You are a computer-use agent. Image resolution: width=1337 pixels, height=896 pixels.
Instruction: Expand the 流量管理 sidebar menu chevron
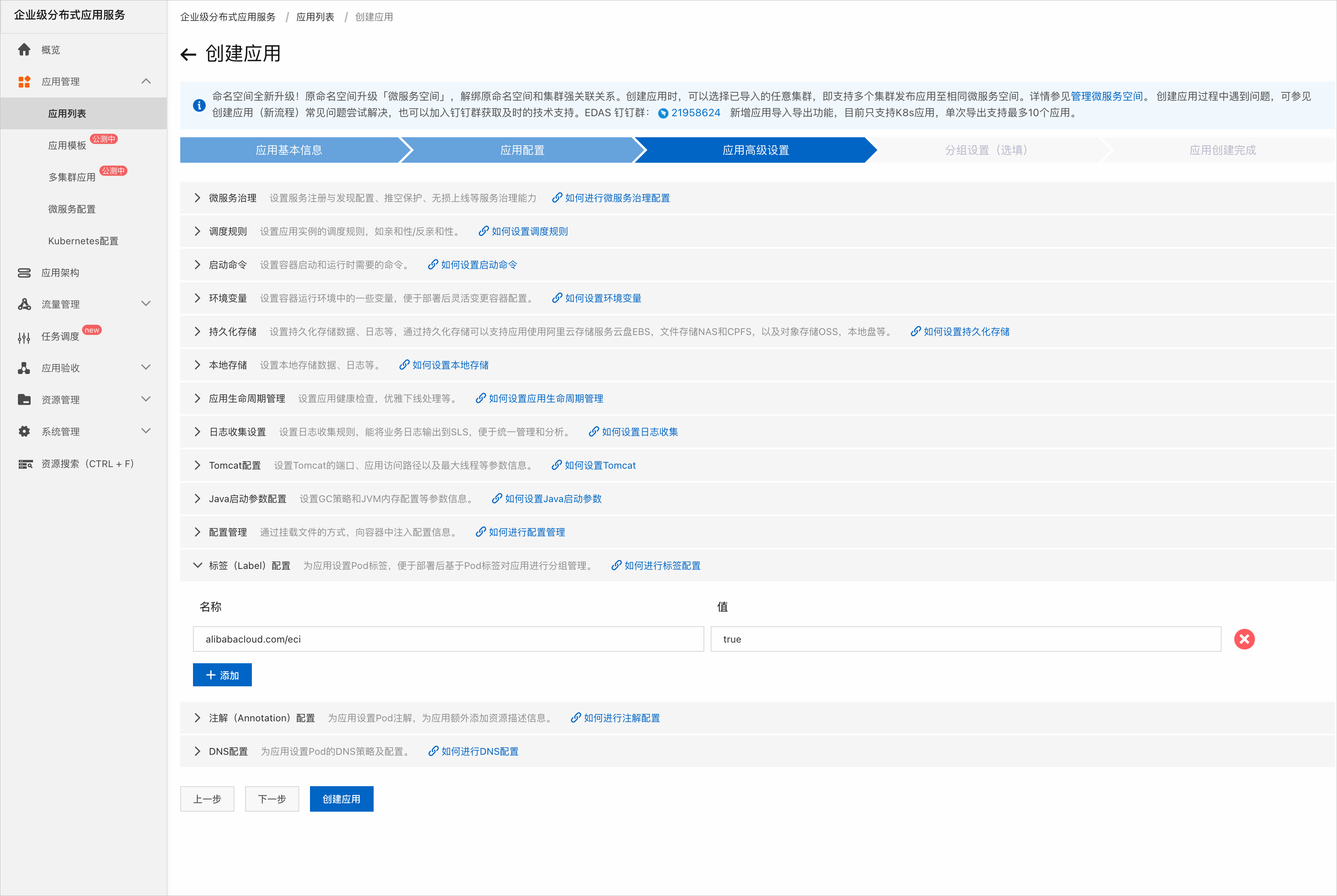click(x=146, y=304)
